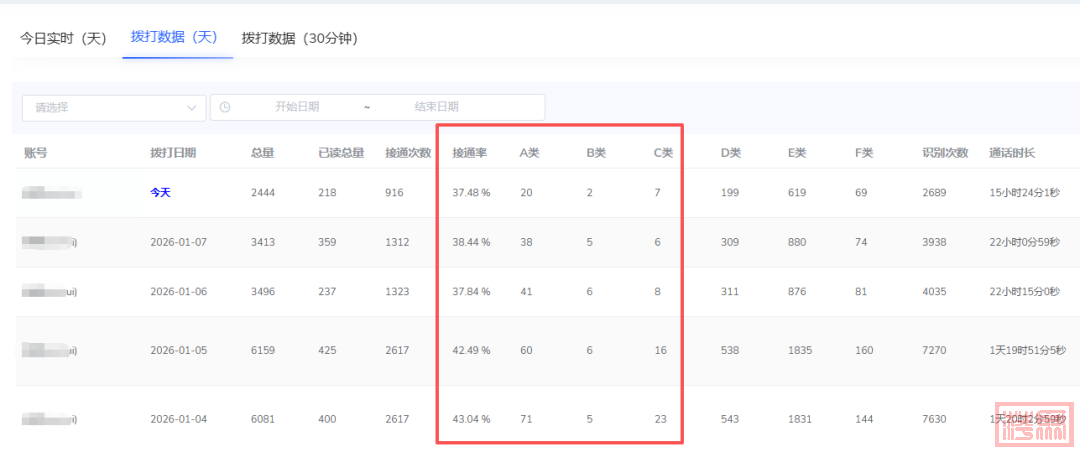
Task: Click the 识别次数 column header
Action: pyautogui.click(x=945, y=153)
